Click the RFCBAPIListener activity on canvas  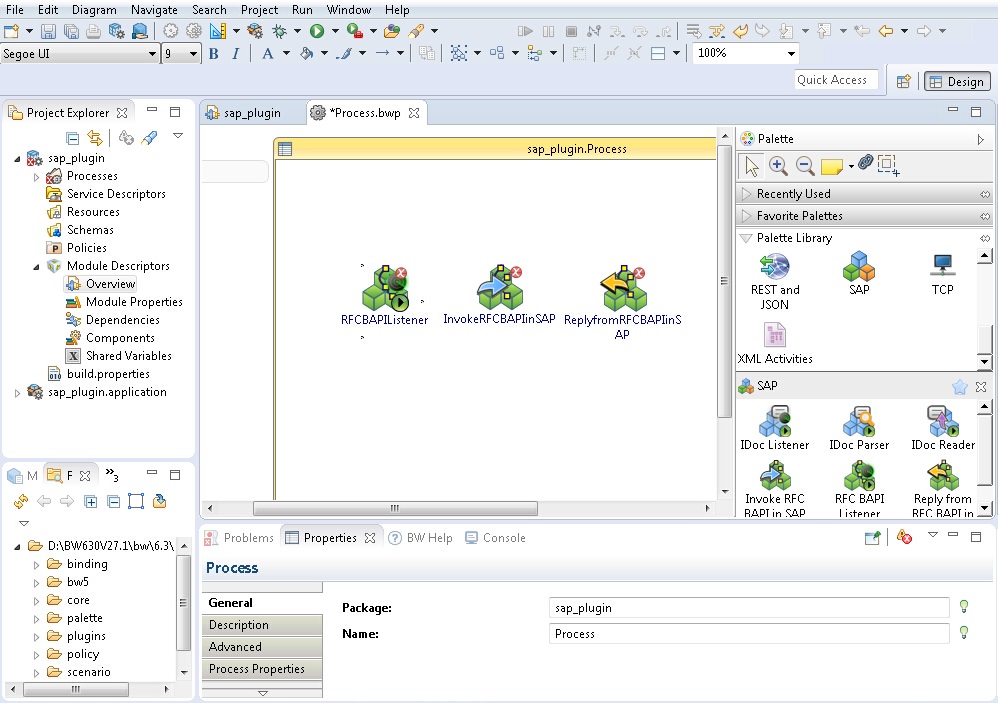click(384, 290)
